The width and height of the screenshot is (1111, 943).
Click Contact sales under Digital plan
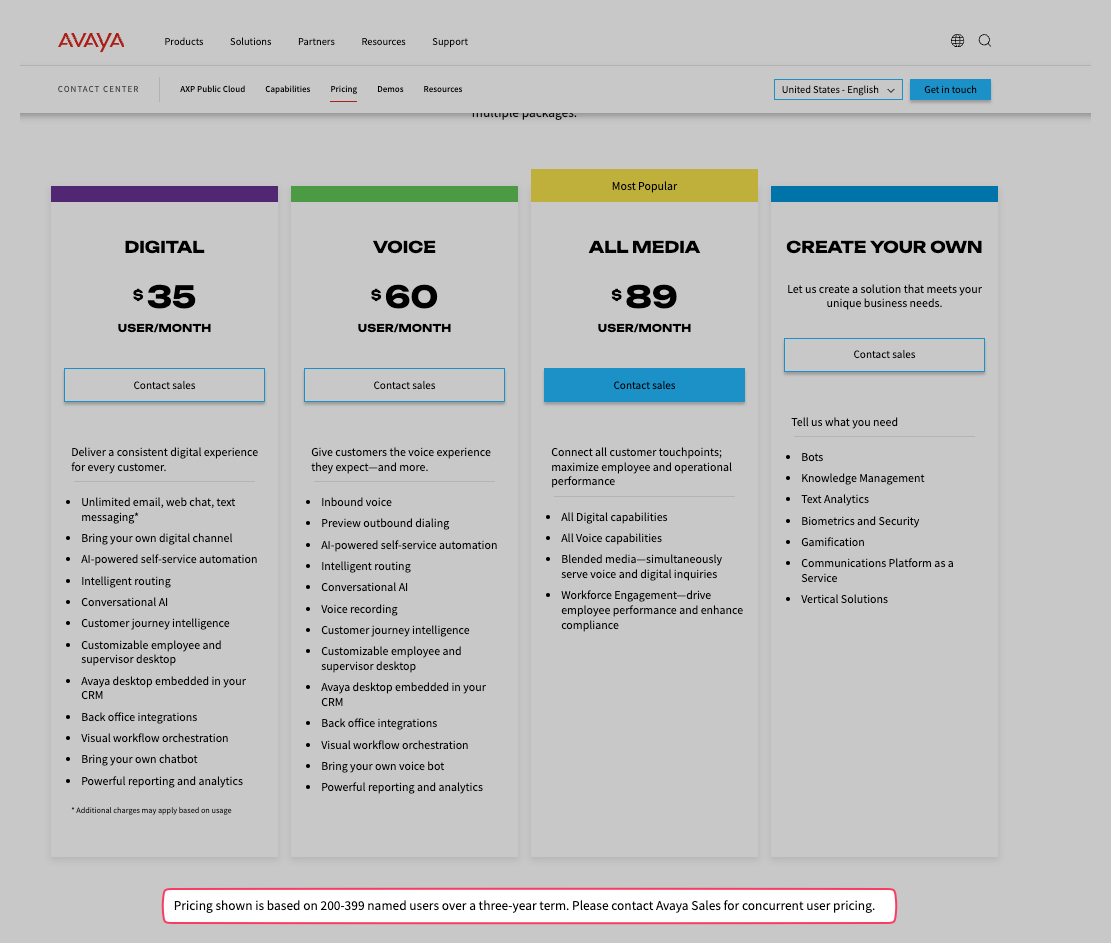coord(164,385)
